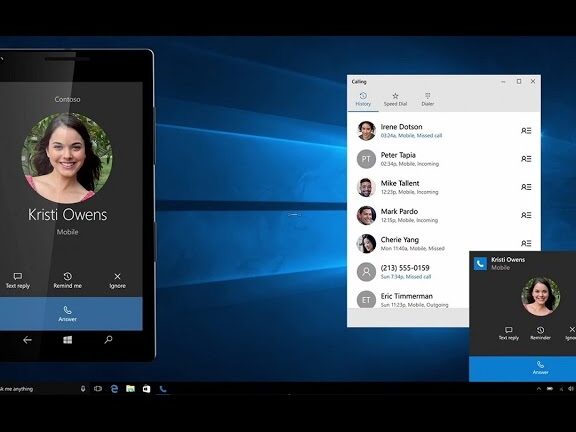
Task: Open File Explorer from the taskbar
Action: 130,388
